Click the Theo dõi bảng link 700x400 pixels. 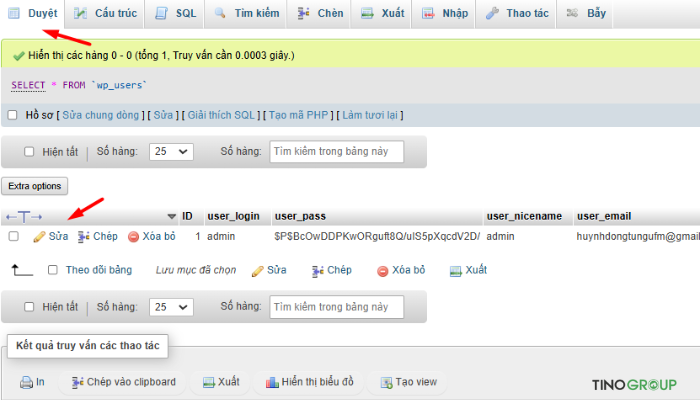click(x=99, y=270)
